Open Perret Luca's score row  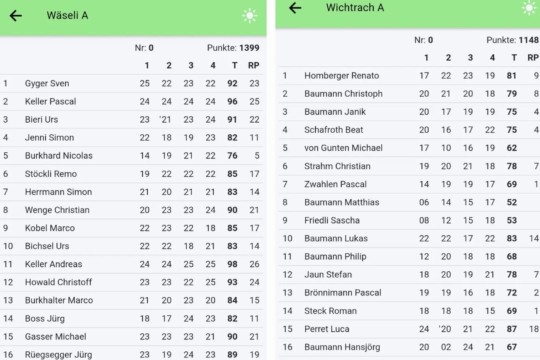[x=410, y=329]
